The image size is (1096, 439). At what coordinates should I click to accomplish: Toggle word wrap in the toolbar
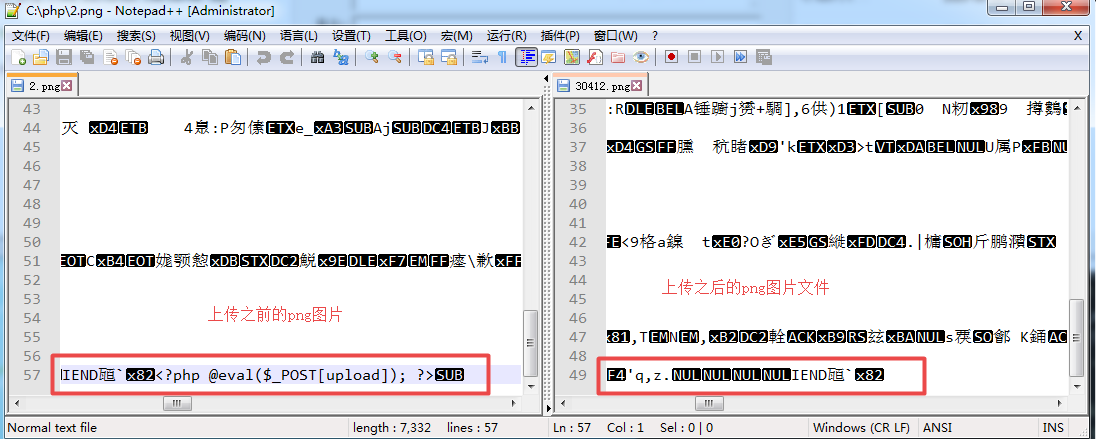click(x=480, y=57)
